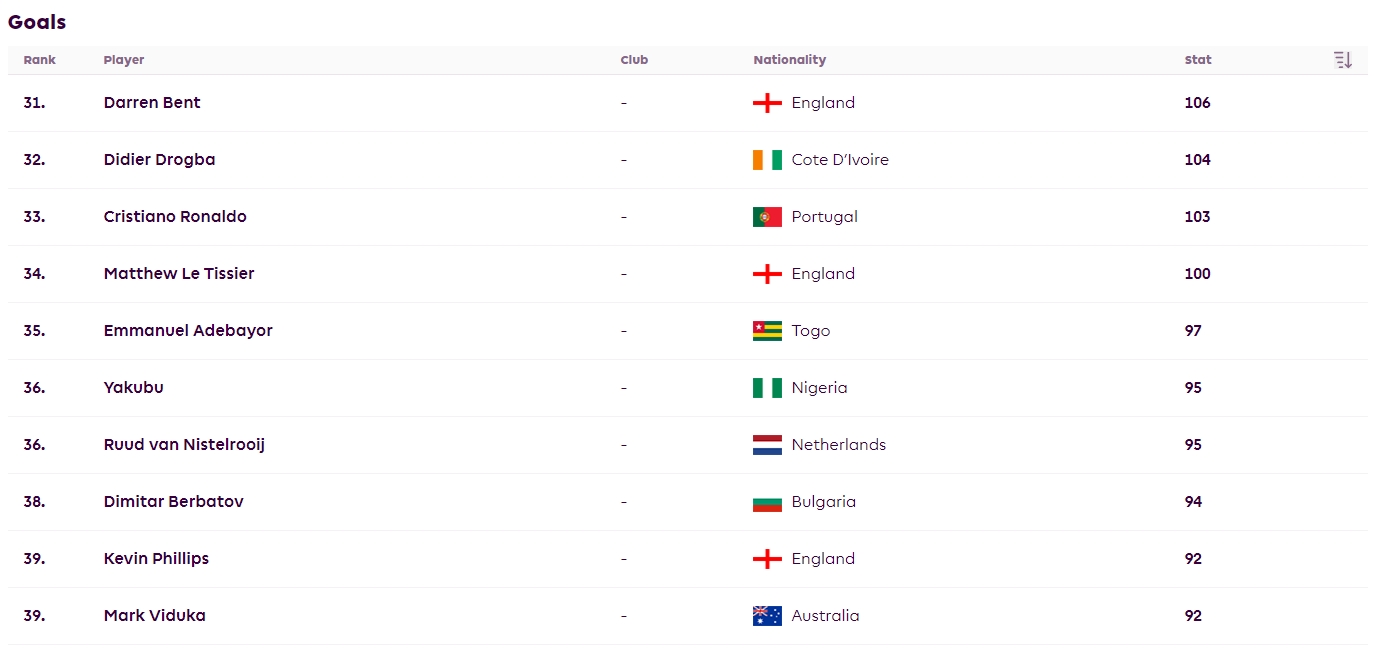This screenshot has width=1390, height=650.
Task: Click the Cote D'Ivoire flag icon
Action: pyautogui.click(x=767, y=160)
